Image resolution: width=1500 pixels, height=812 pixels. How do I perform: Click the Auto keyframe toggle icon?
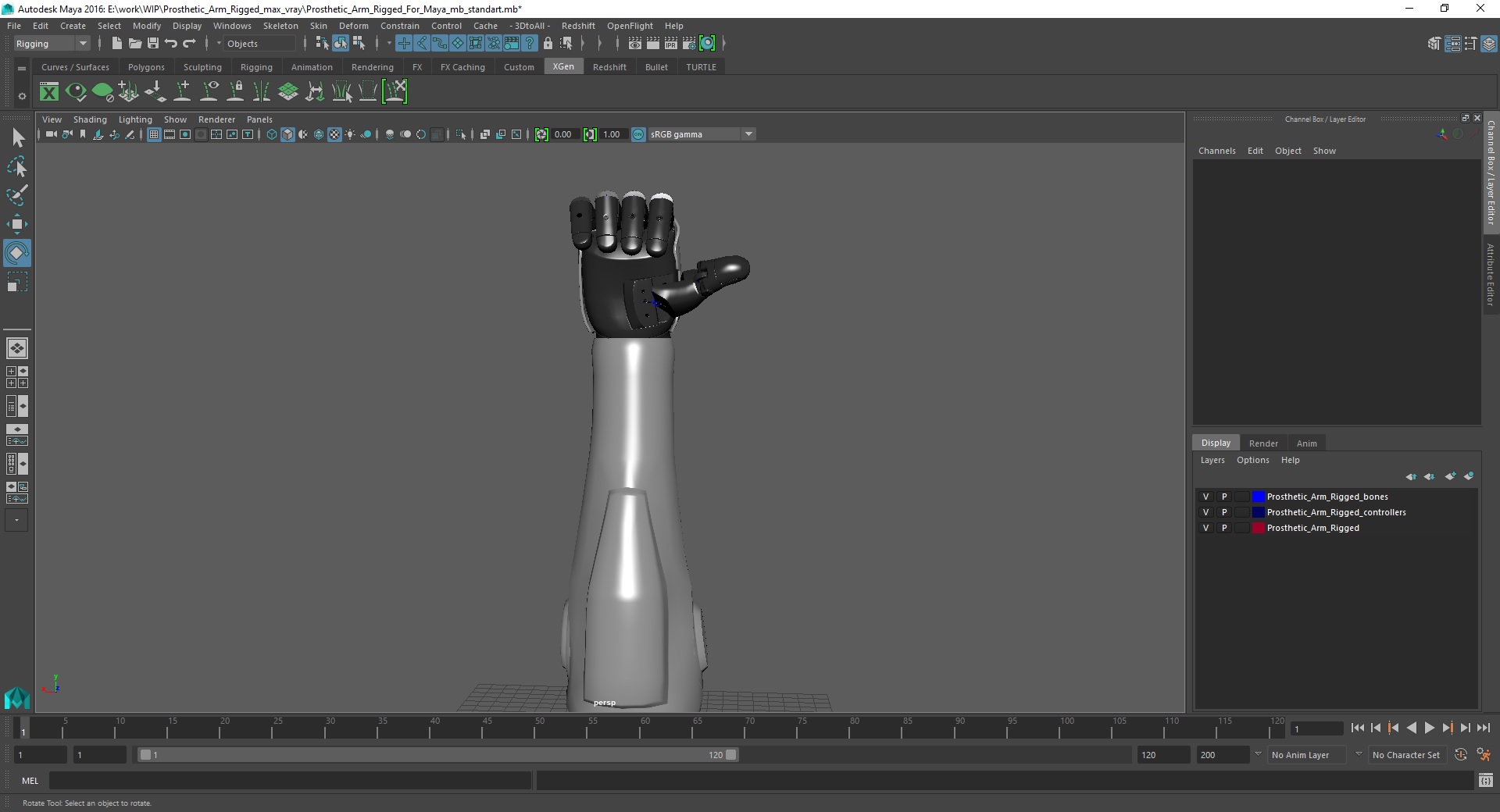[x=1461, y=755]
